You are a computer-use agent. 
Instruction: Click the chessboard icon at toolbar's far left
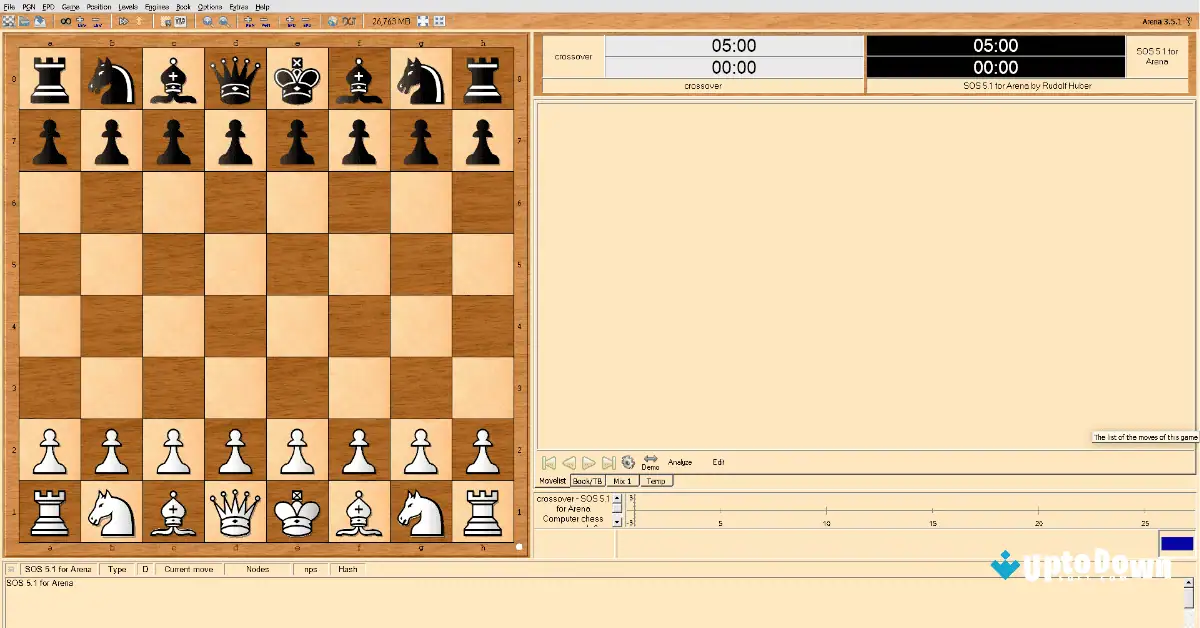click(9, 20)
